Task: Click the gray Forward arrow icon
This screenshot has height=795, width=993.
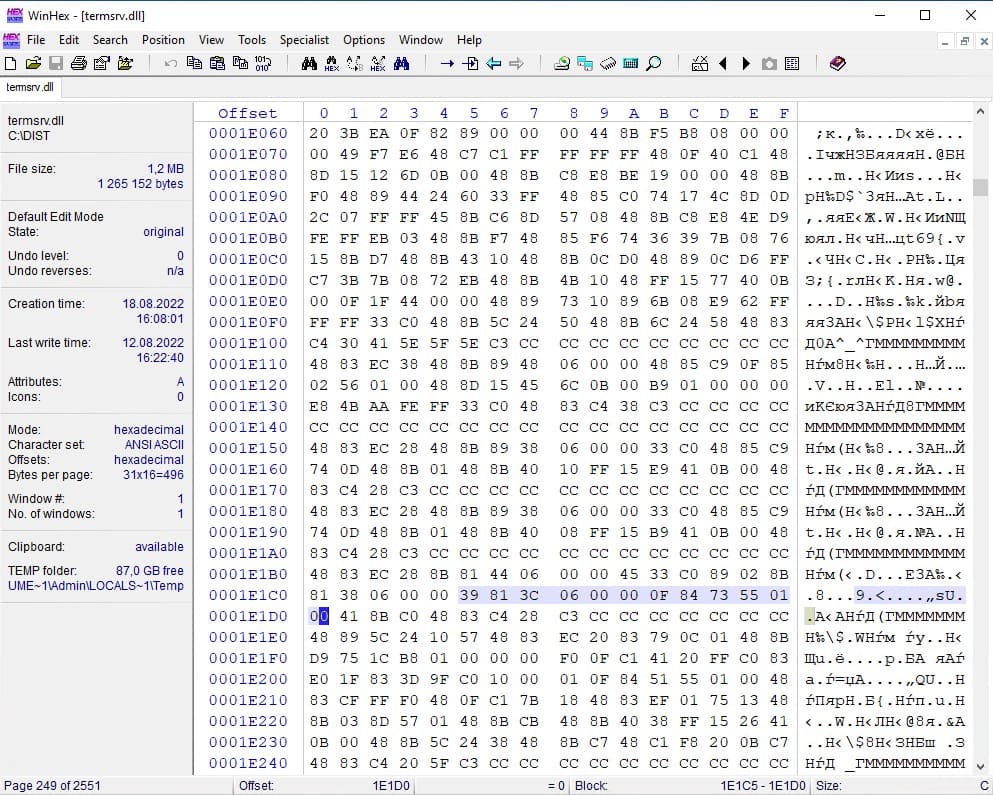Action: coord(517,63)
